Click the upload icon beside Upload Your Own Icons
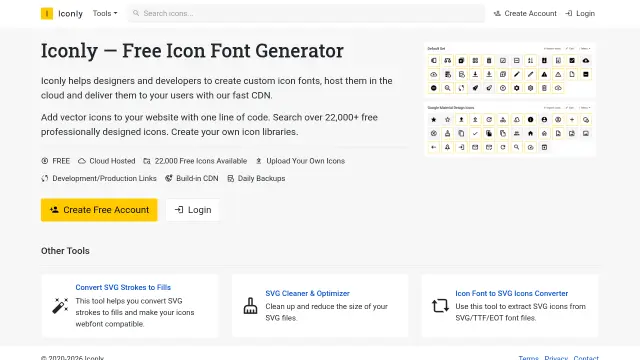This screenshot has height=360, width=640. pos(259,161)
